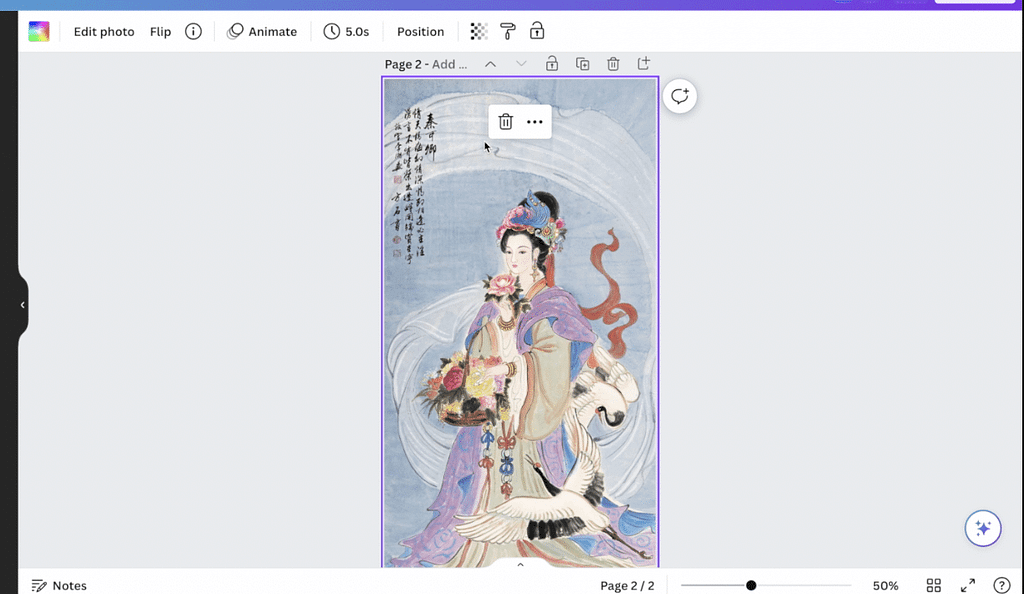This screenshot has width=1024, height=594.
Task: Open the rainbow color picker swatch
Action: click(x=39, y=31)
